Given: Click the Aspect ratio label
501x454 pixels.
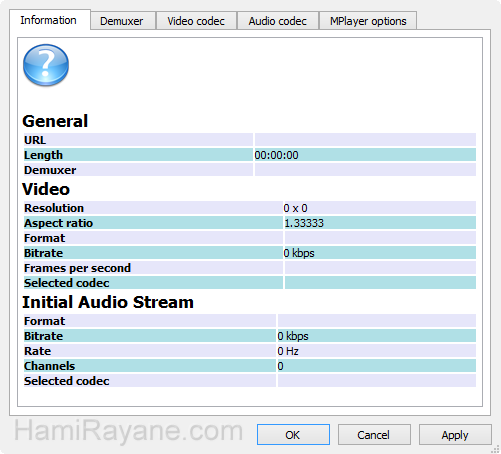Looking at the screenshot, I should (58, 223).
